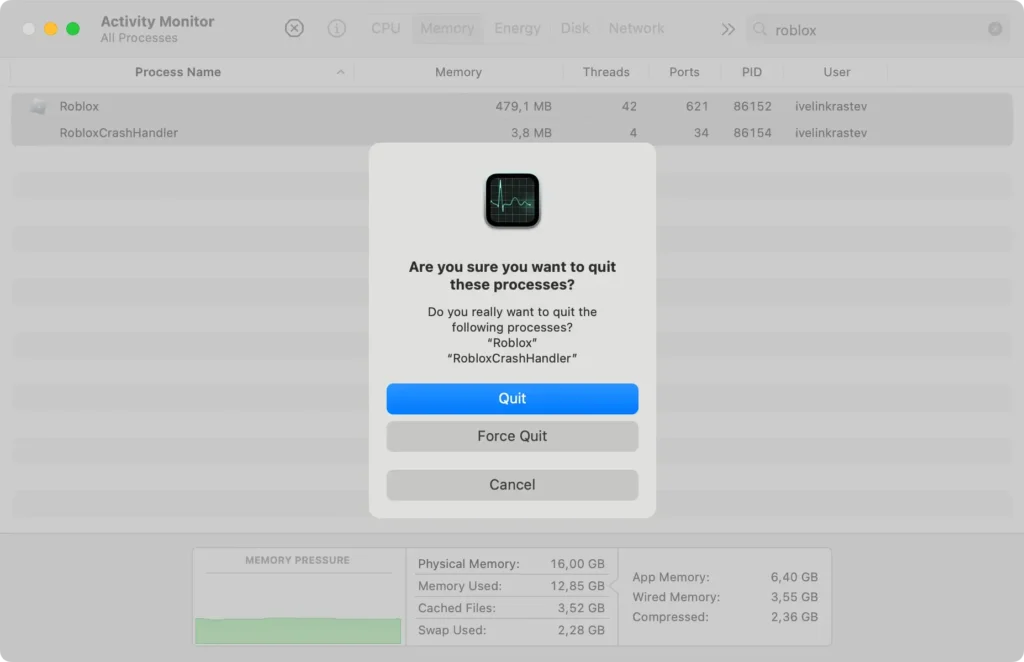Viewport: 1024px width, 662px height.
Task: Click the 3,8 MB memory value
Action: click(531, 133)
